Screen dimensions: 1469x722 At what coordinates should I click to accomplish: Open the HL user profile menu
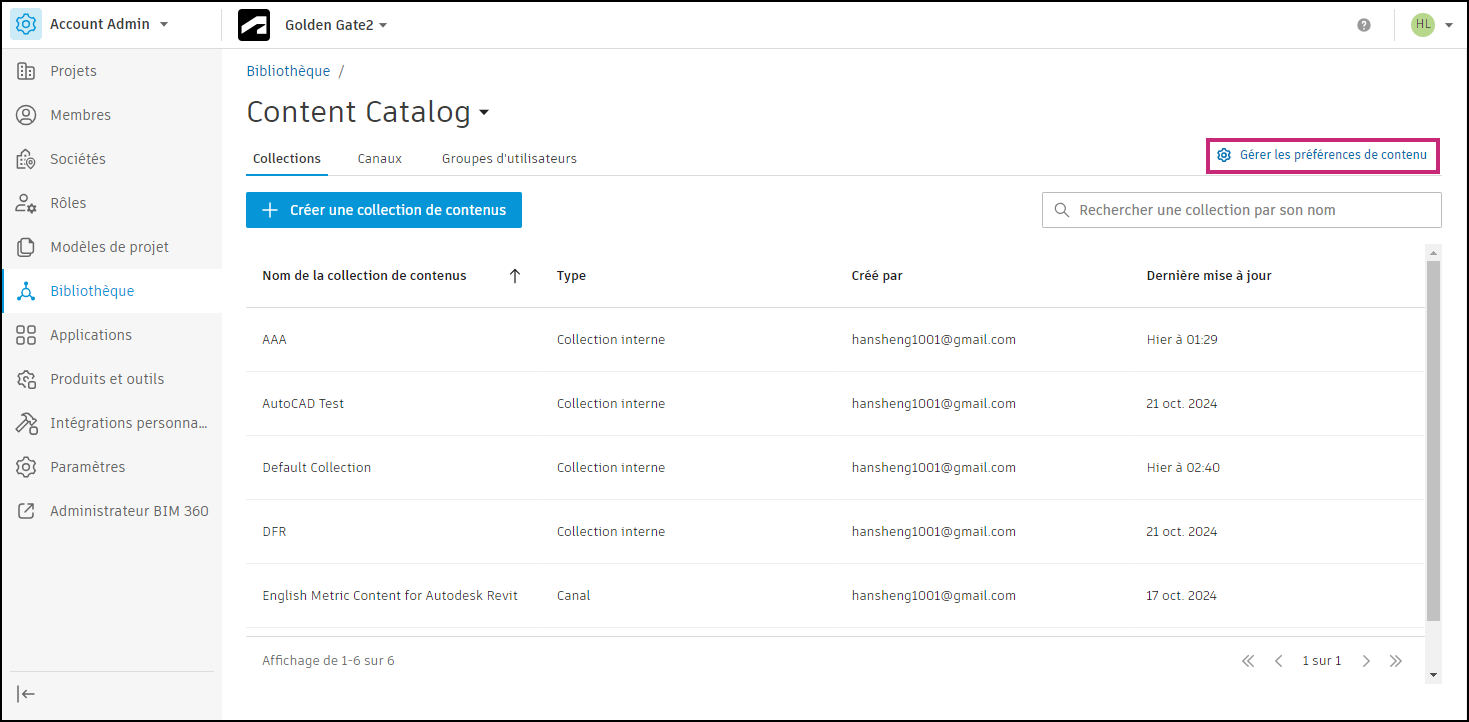(1431, 25)
